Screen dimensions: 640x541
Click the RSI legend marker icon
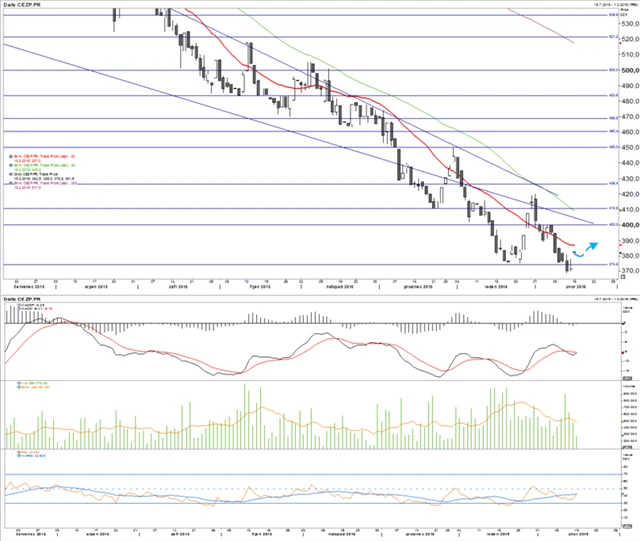(19, 452)
